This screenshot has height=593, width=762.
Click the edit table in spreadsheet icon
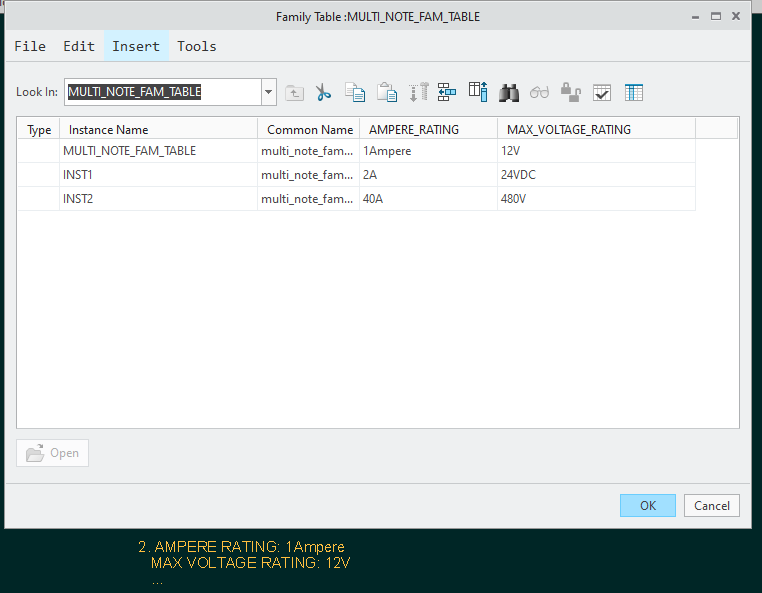tap(634, 92)
